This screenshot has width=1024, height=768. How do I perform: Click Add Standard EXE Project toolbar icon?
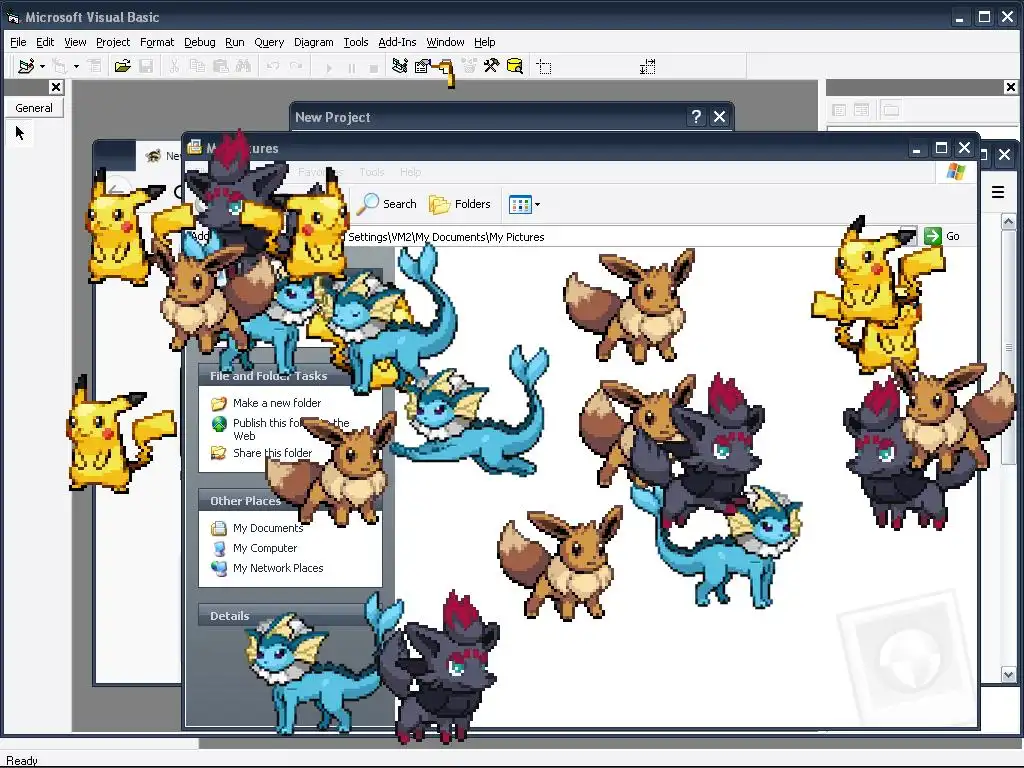click(26, 66)
